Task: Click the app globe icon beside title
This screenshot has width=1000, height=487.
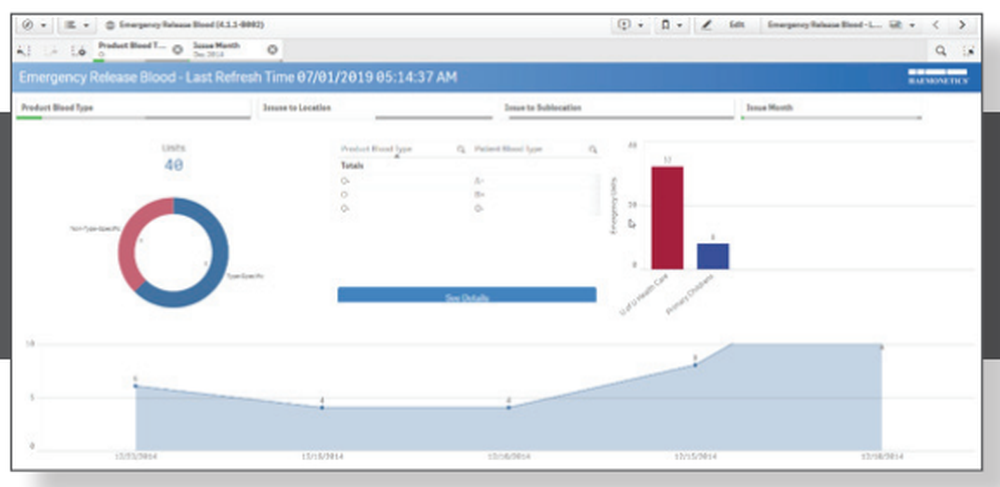Action: click(x=110, y=25)
